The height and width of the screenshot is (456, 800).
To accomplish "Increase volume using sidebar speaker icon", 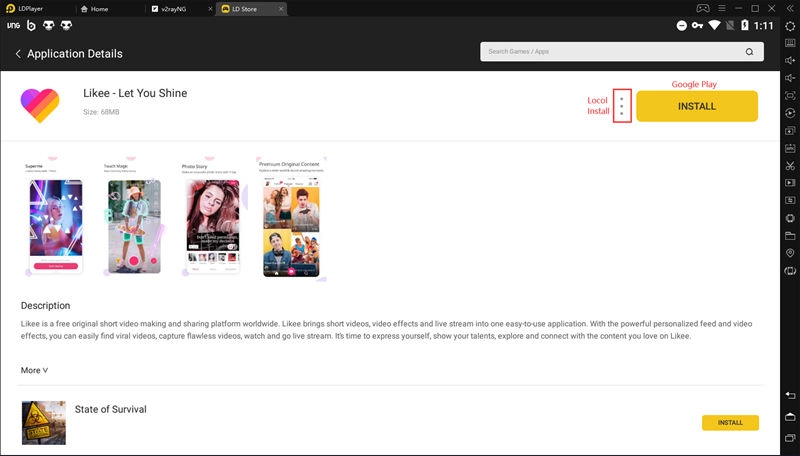I will coord(790,61).
